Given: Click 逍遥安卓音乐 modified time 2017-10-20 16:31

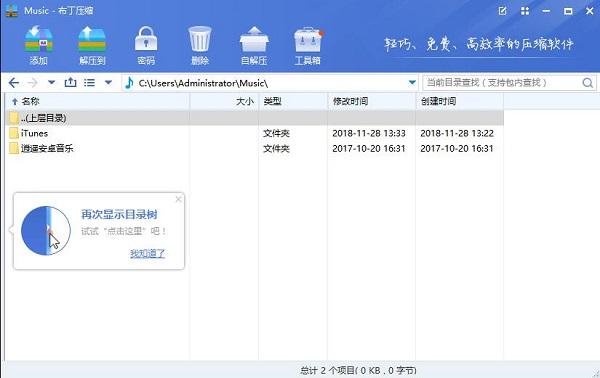Looking at the screenshot, I should point(369,148).
